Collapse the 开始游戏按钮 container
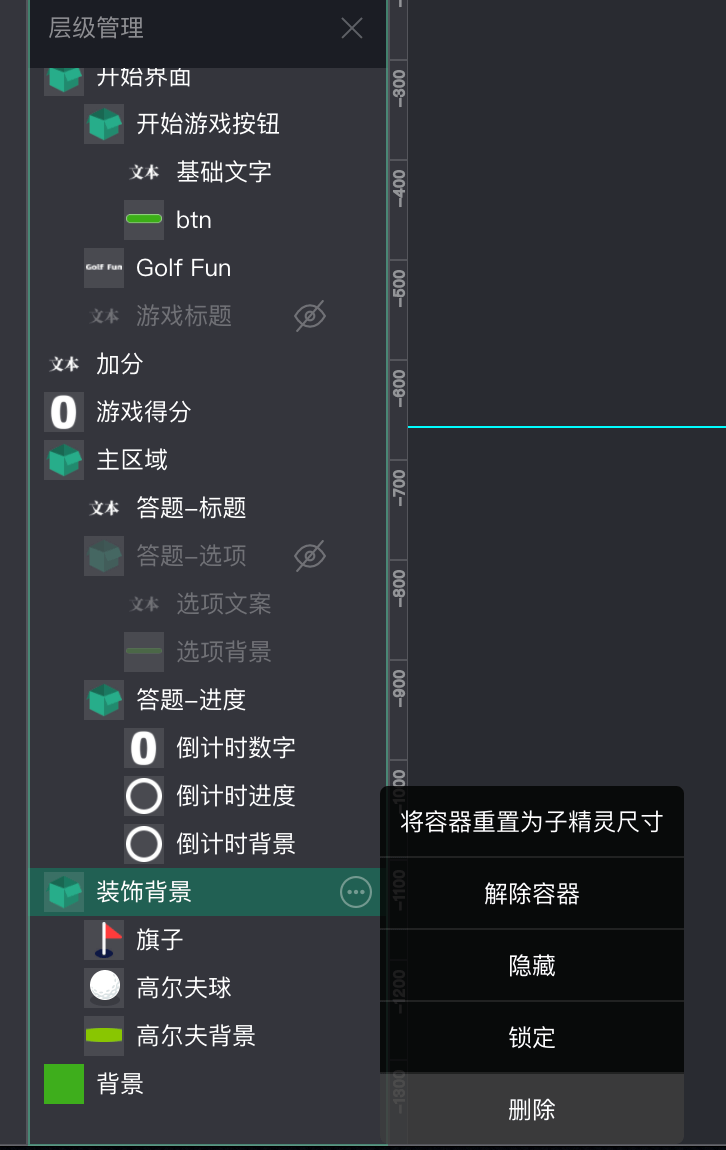Viewport: 726px width, 1150px height. [x=104, y=124]
